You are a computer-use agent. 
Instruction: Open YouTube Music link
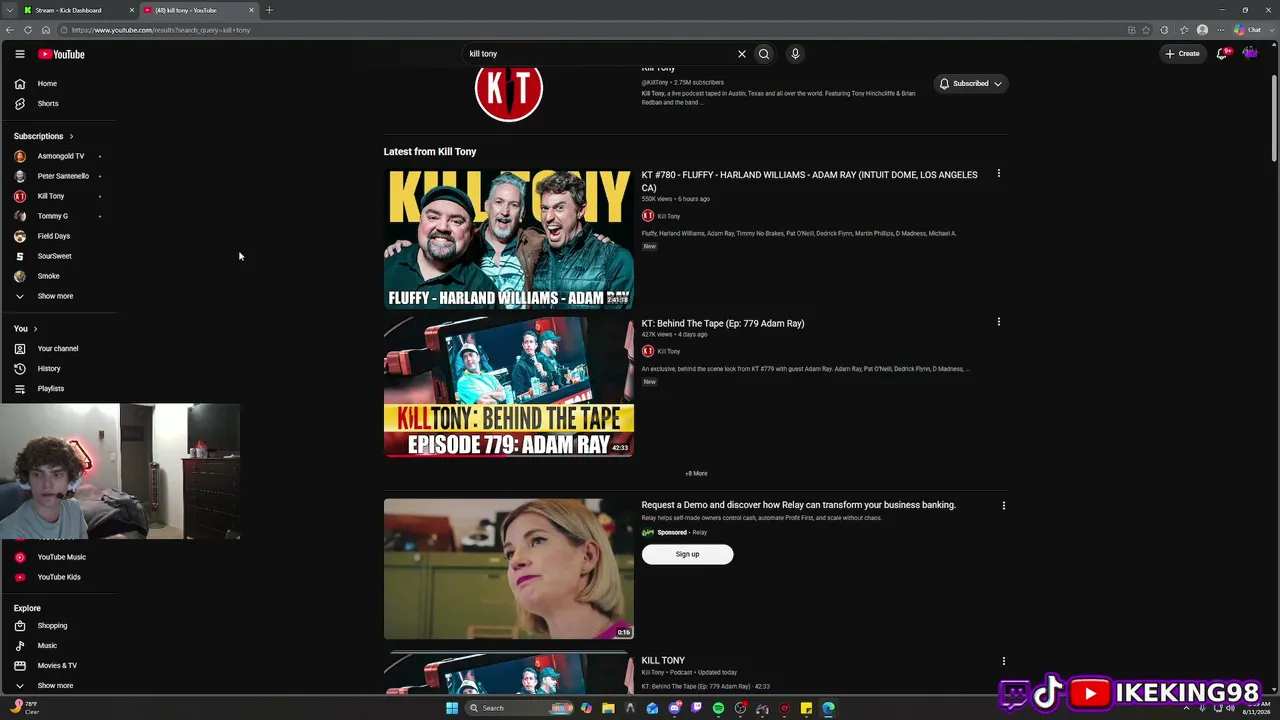(x=60, y=557)
